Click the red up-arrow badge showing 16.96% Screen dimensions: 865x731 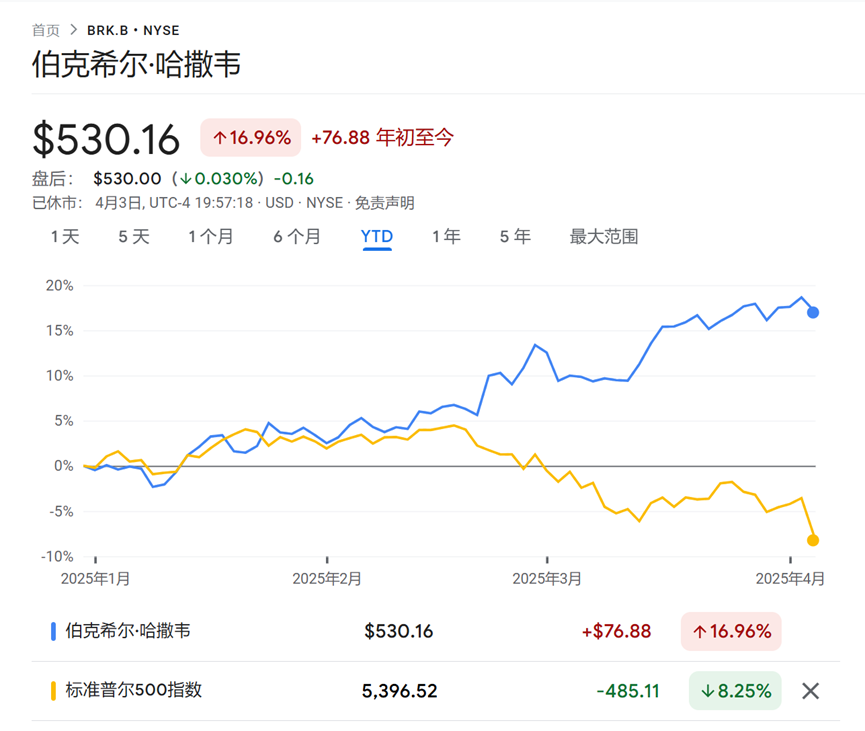tap(250, 137)
